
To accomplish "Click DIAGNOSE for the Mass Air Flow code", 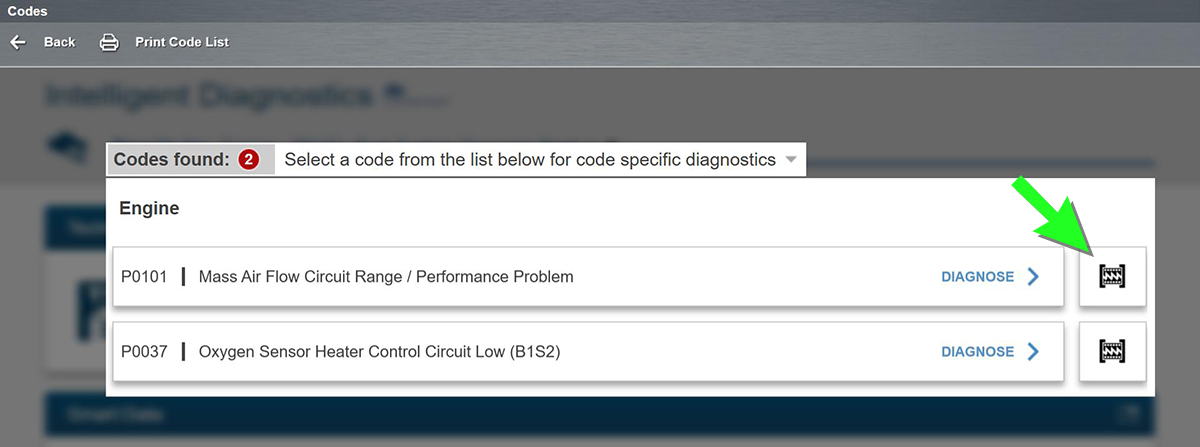I will pos(977,276).
